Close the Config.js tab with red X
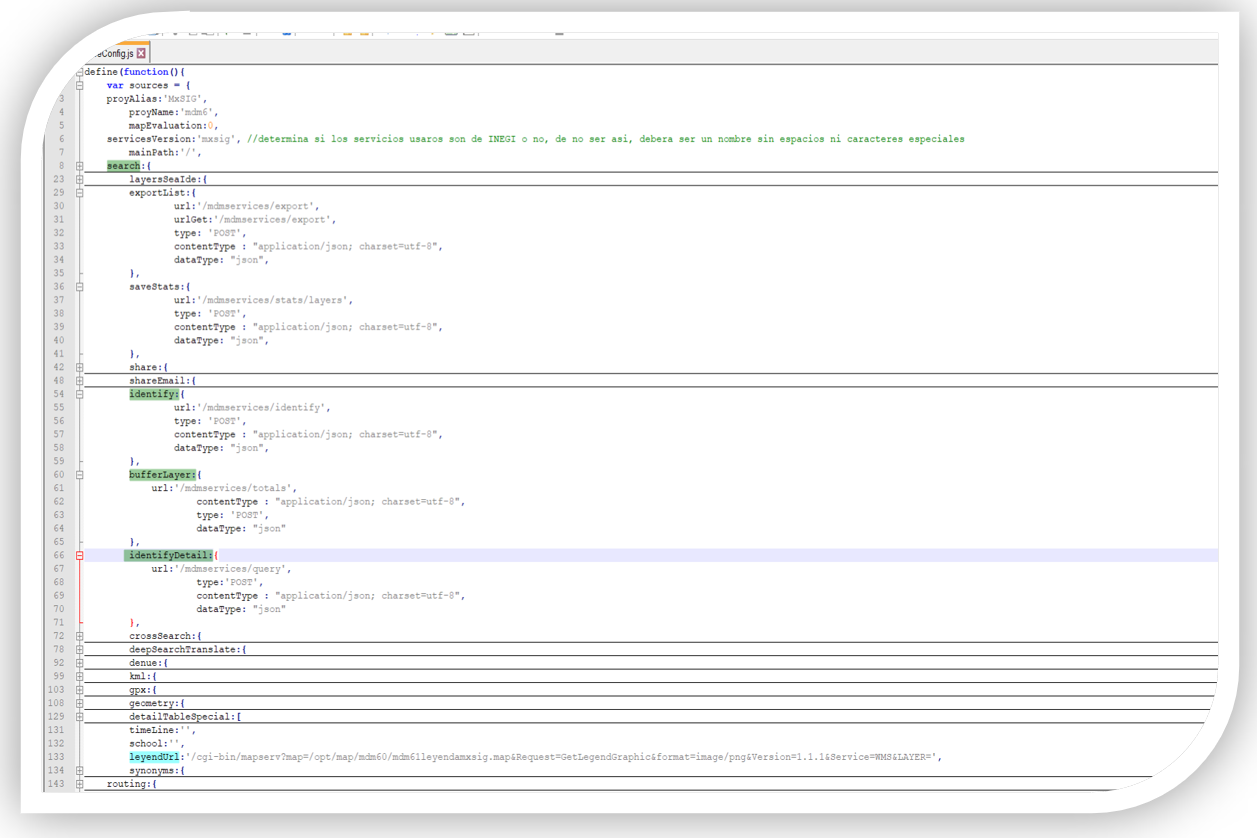The image size is (1257, 838). (x=141, y=54)
